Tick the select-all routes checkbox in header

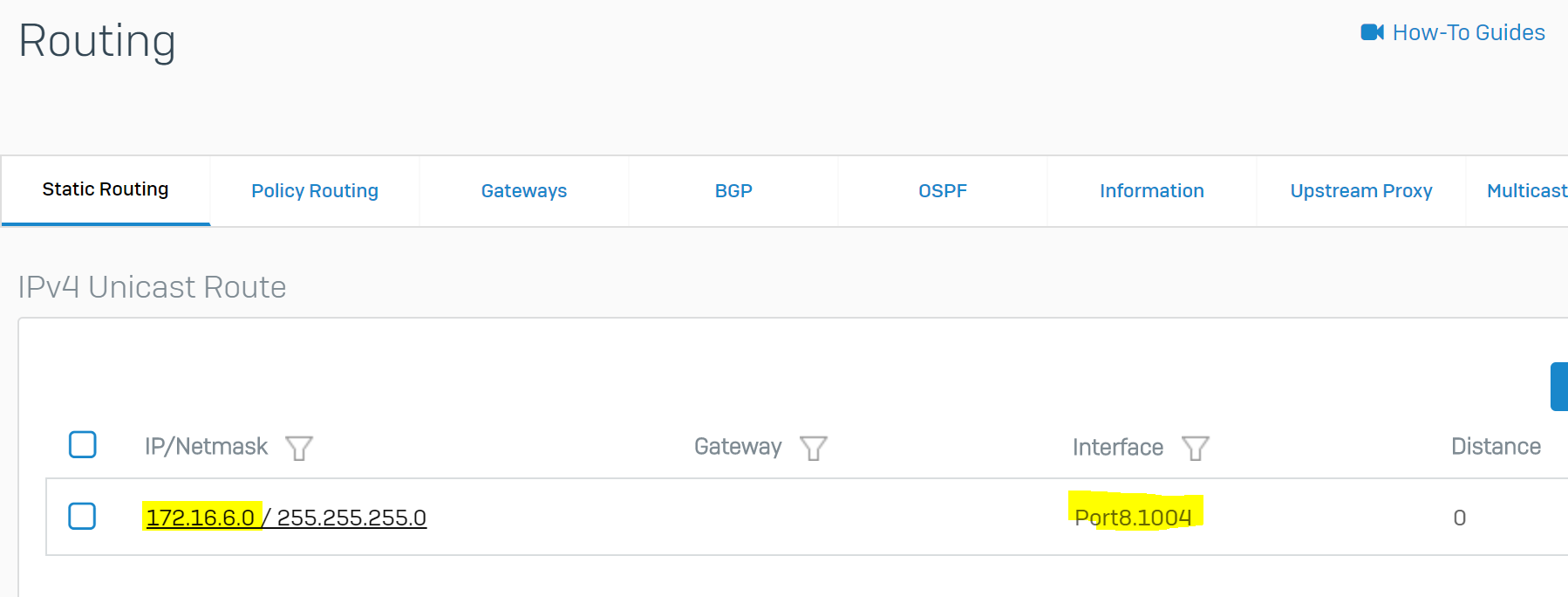coord(83,445)
